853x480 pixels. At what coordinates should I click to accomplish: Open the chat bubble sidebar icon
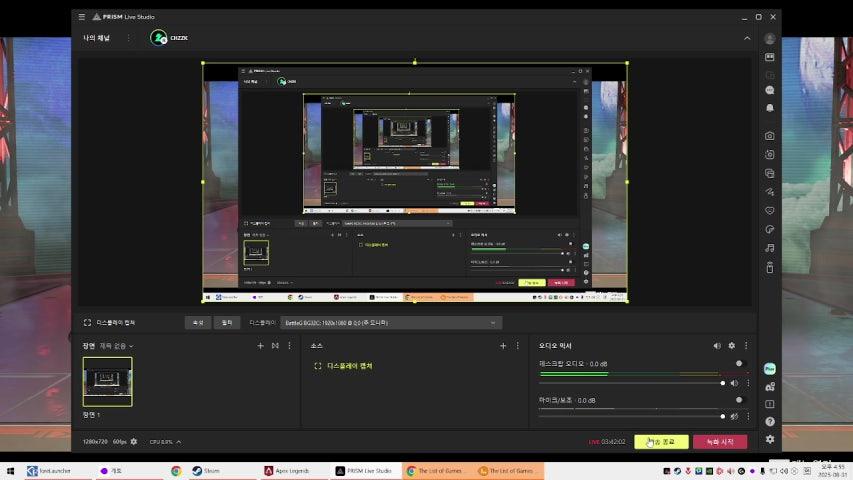tap(770, 90)
